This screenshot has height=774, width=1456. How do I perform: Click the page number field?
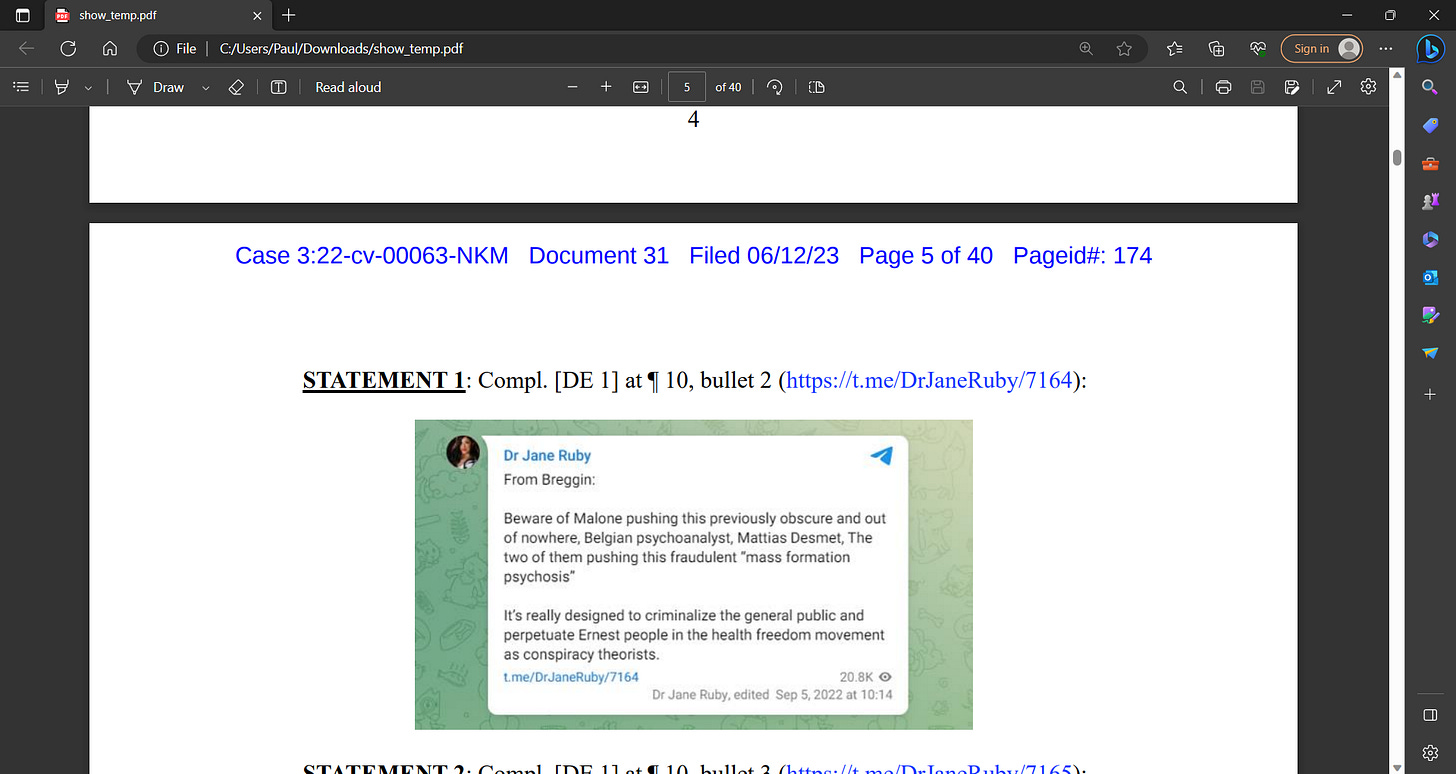pos(687,87)
